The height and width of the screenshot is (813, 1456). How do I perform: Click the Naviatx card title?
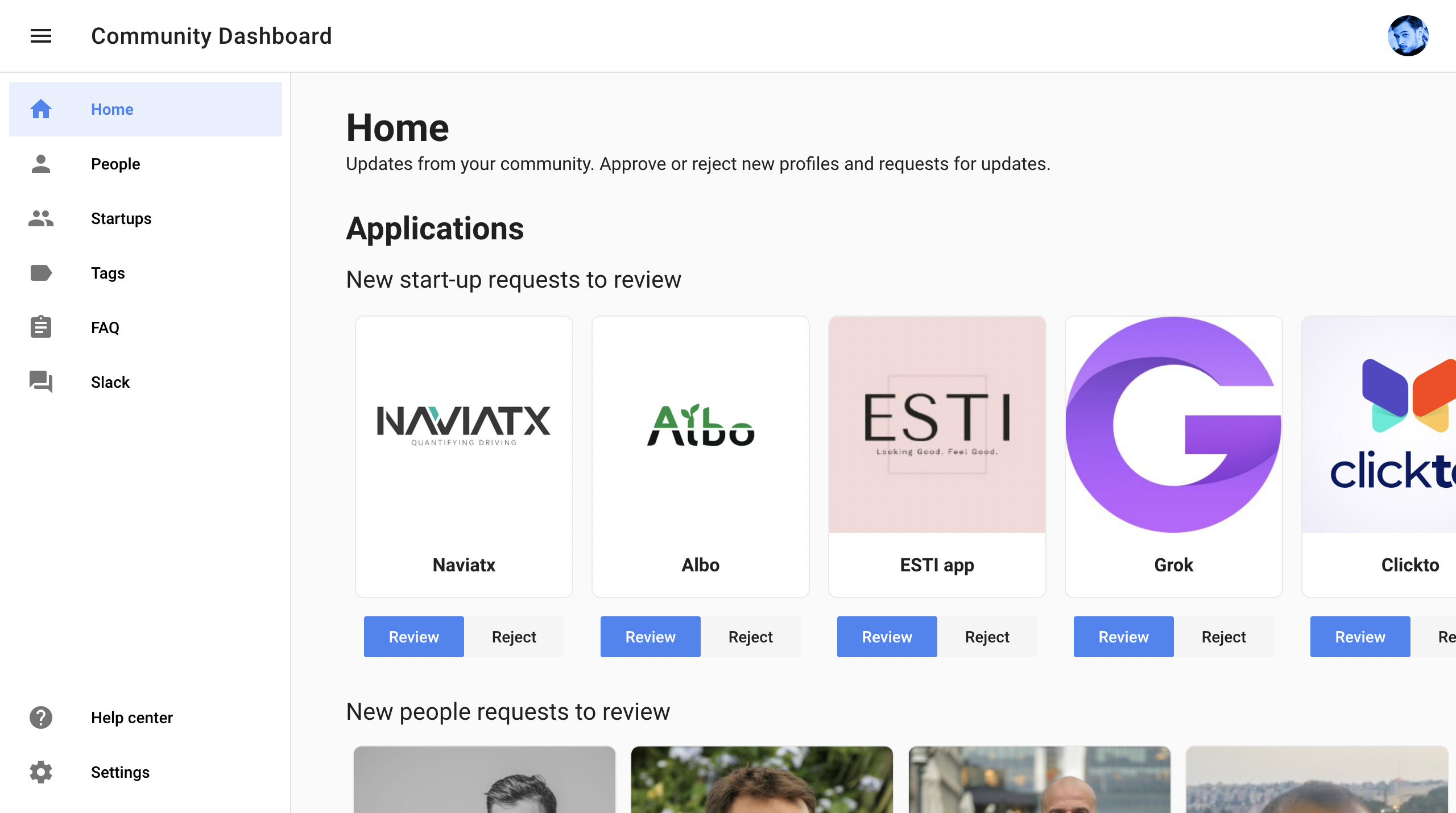click(x=464, y=565)
